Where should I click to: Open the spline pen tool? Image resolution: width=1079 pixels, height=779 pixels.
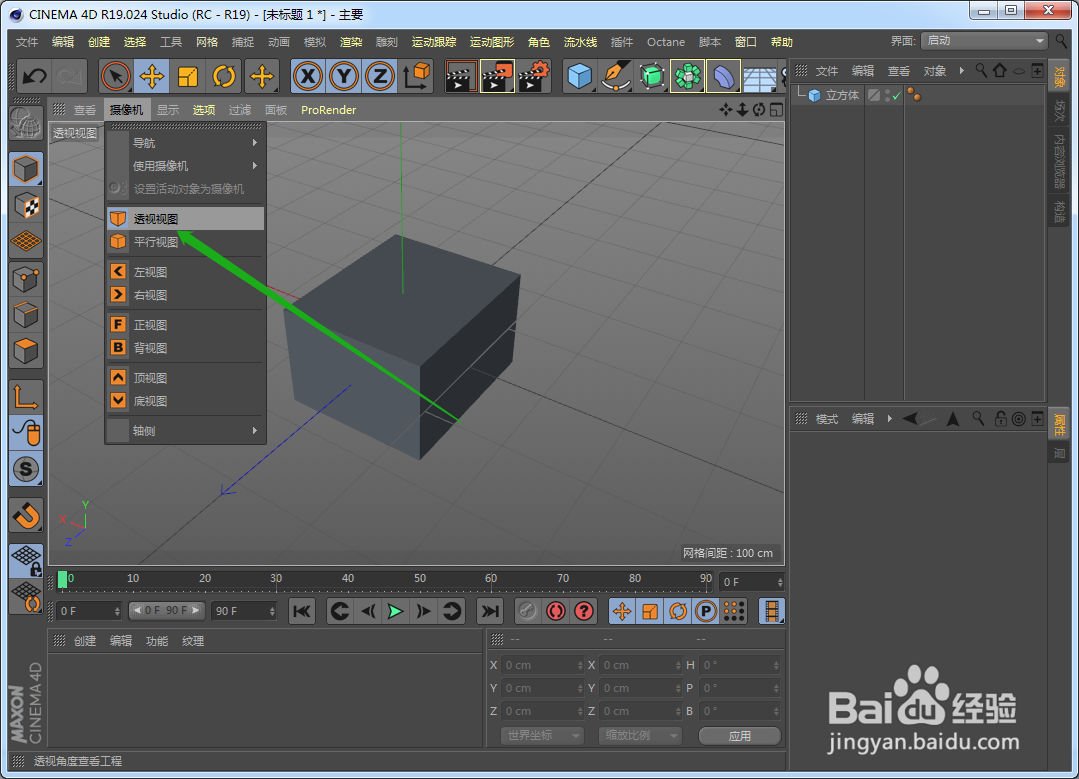tap(616, 76)
